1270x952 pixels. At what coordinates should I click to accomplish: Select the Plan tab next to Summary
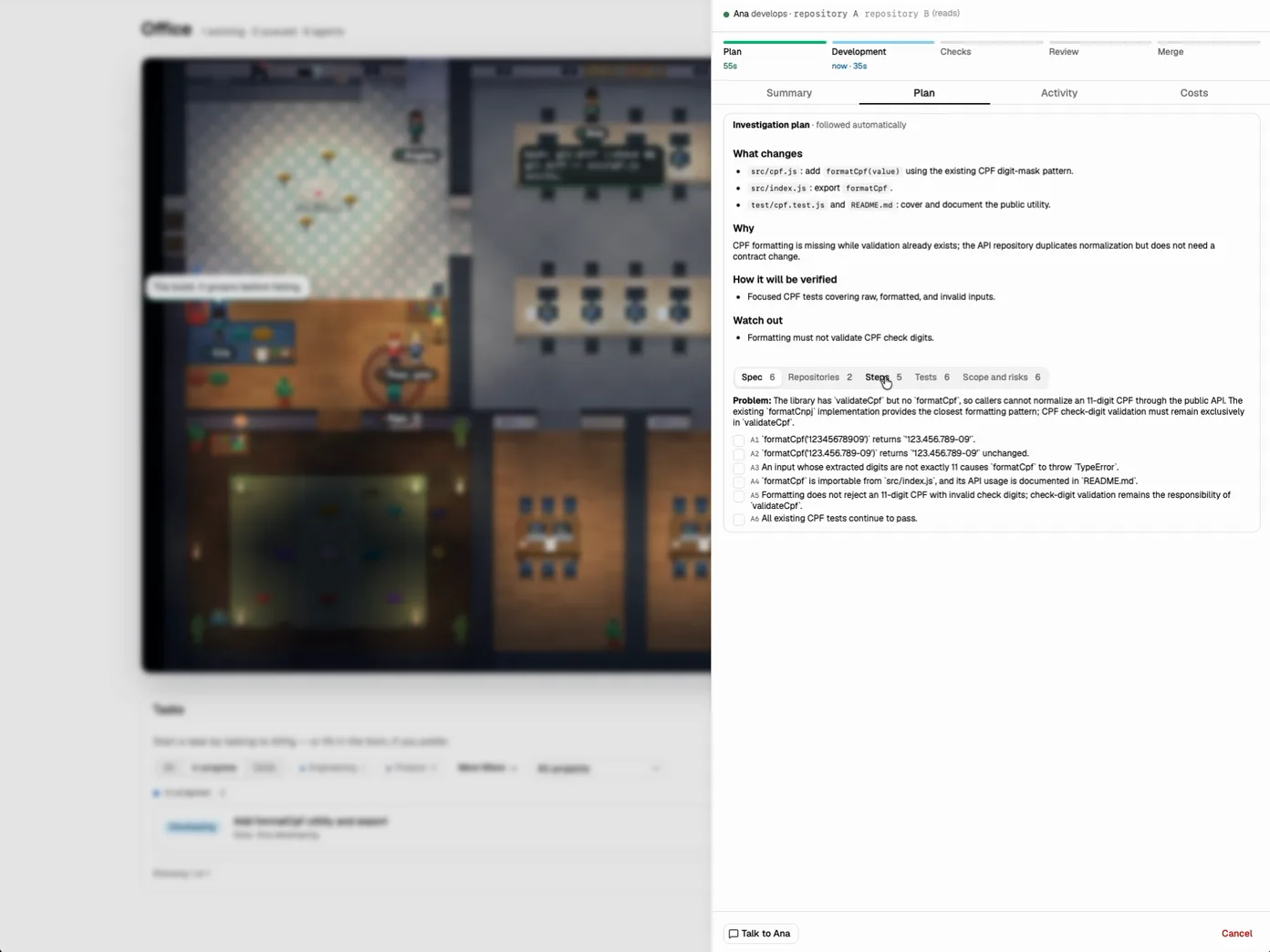click(924, 93)
